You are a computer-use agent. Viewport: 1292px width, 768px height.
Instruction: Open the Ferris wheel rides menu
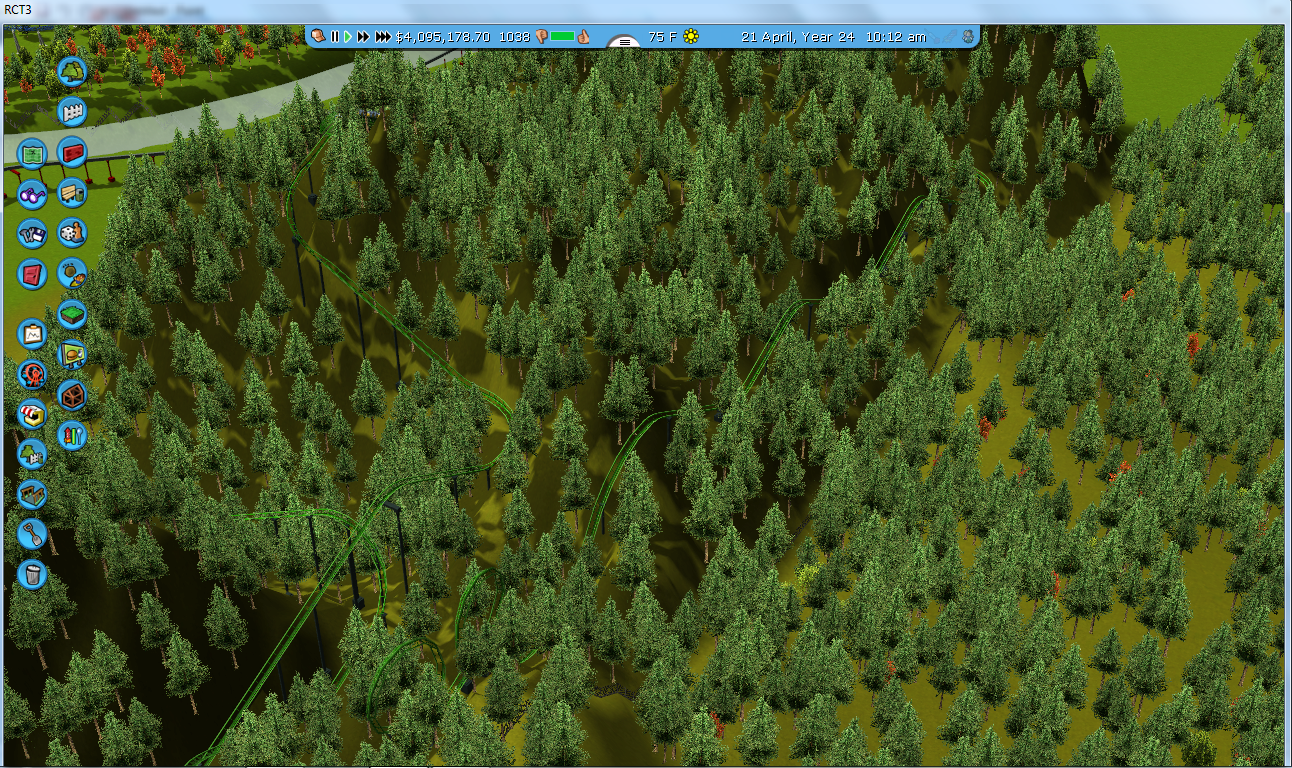(x=32, y=374)
